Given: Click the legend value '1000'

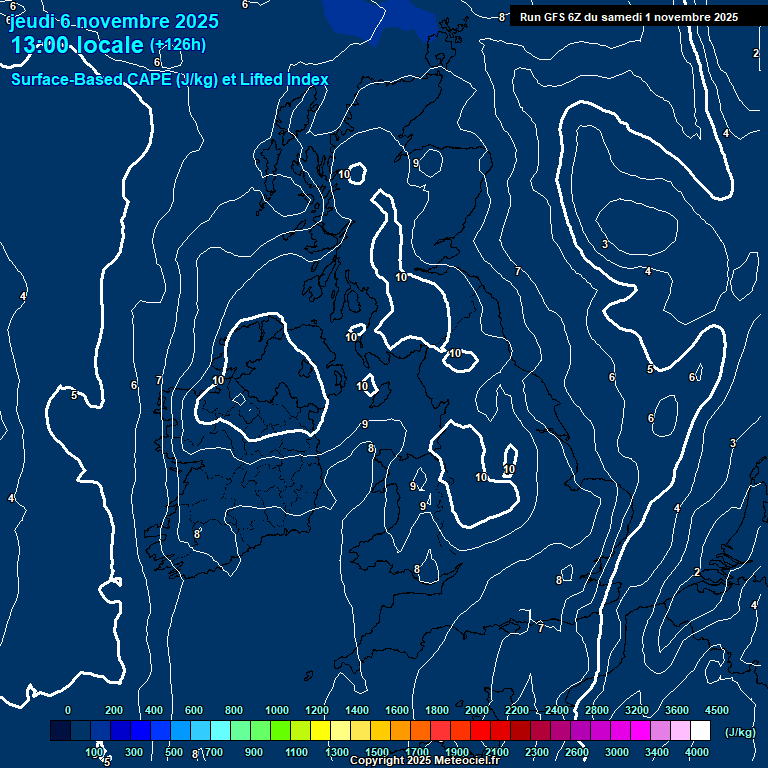Looking at the screenshot, I should coord(277,710).
